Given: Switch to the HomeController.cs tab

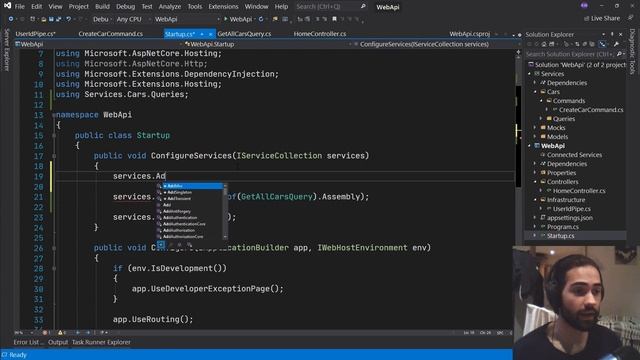Looking at the screenshot, I should click(x=320, y=34).
